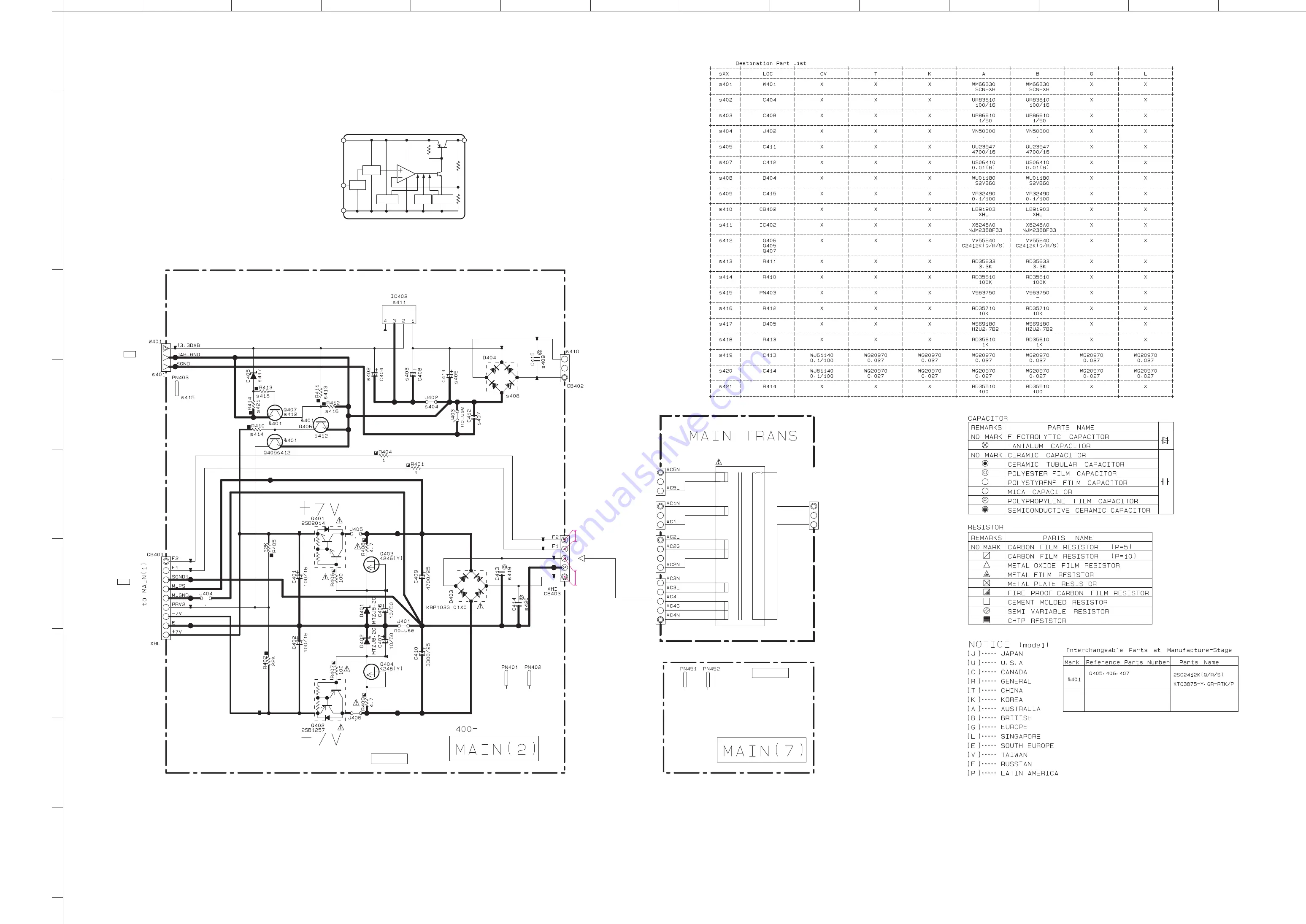This screenshot has width=1306, height=924.
Task: Click the "PRV2" signal label
Action: coord(178,604)
